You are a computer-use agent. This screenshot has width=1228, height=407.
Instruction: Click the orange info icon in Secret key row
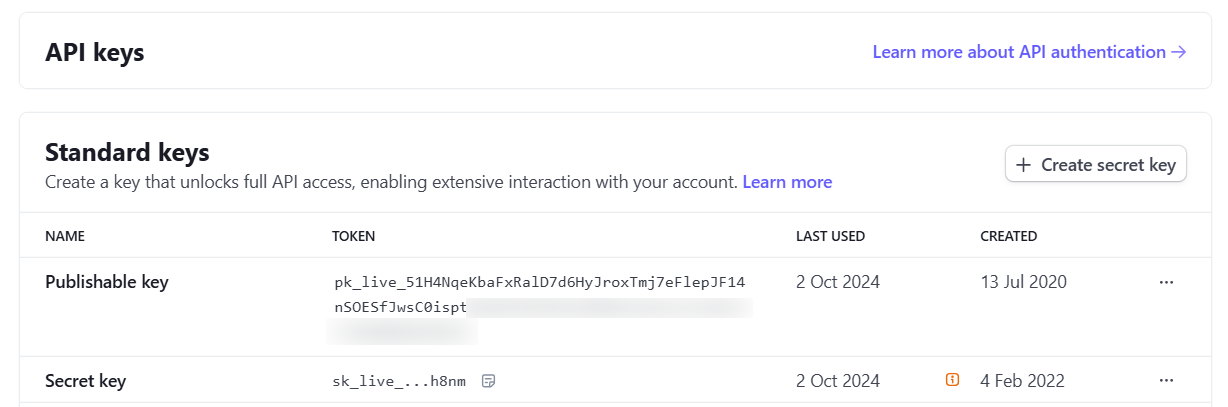click(x=953, y=380)
